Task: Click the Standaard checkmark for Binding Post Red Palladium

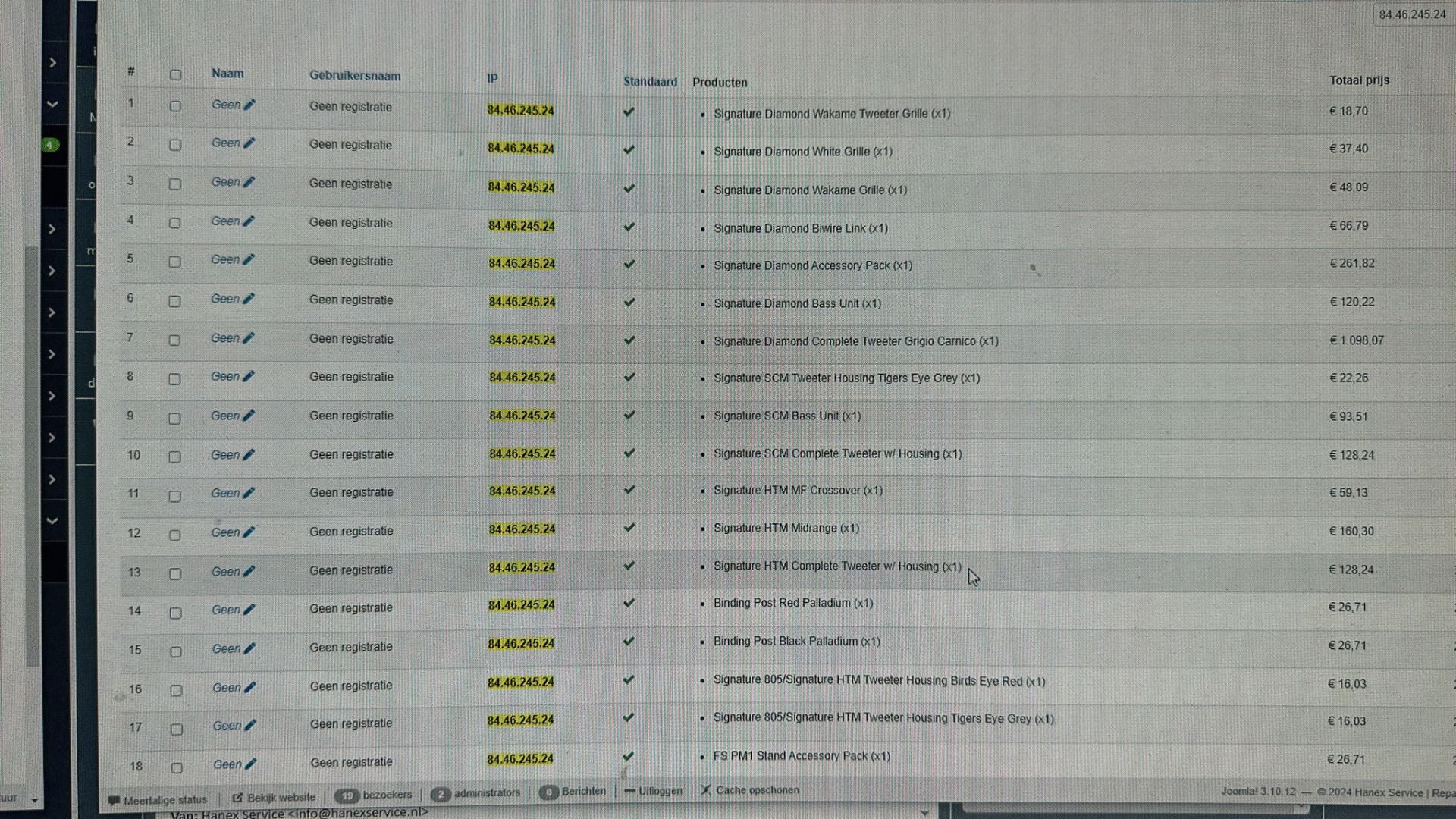Action: point(629,603)
